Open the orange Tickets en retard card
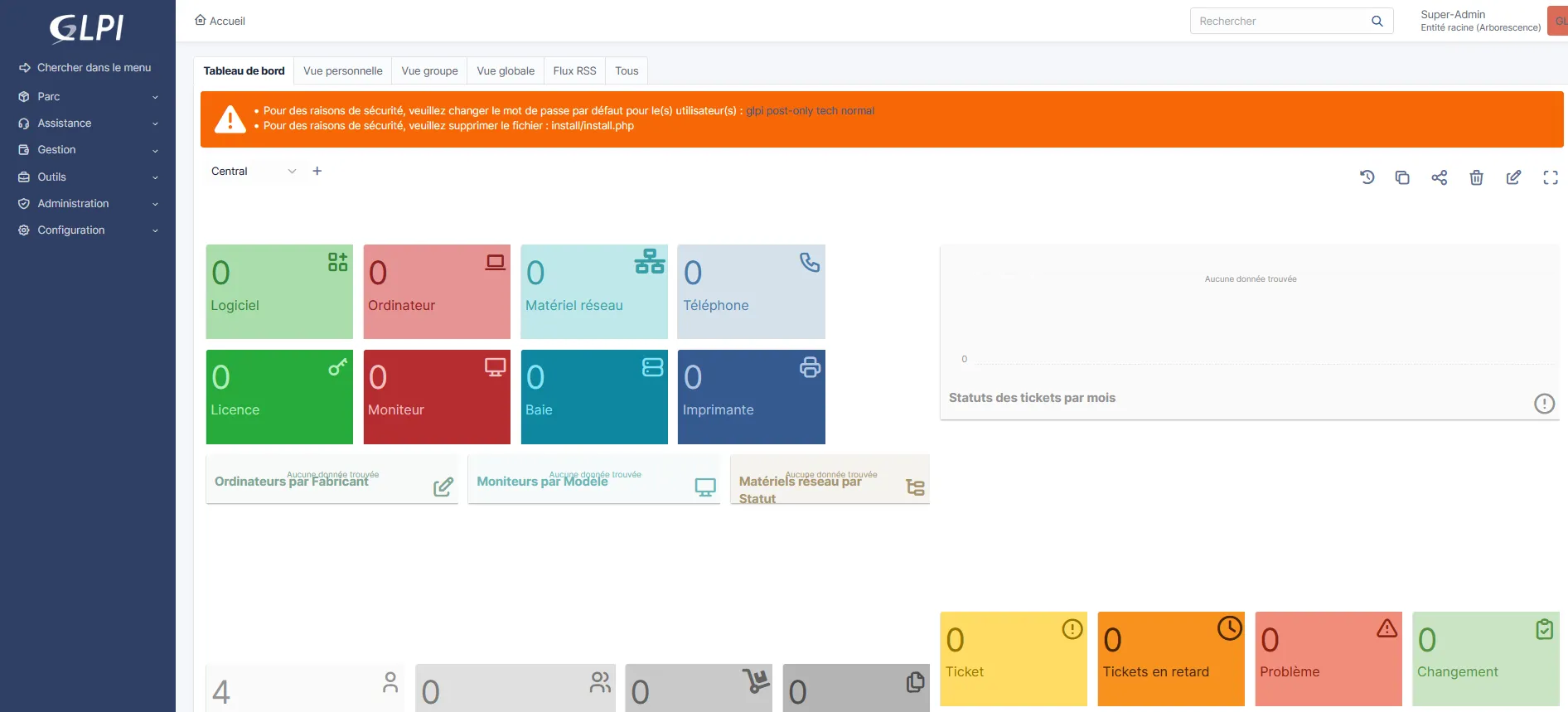This screenshot has width=1568, height=712. 1170,659
